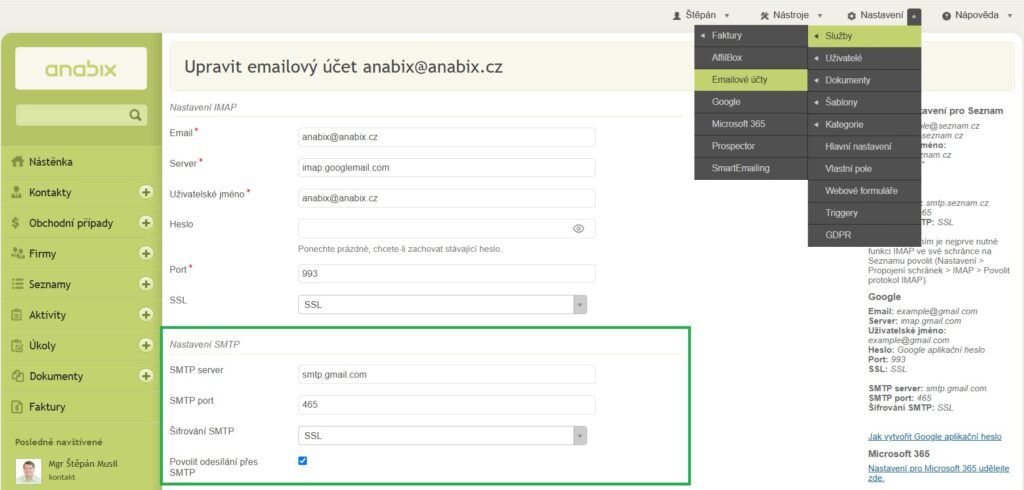
Task: Open GDPR menu item
Action: pos(864,235)
